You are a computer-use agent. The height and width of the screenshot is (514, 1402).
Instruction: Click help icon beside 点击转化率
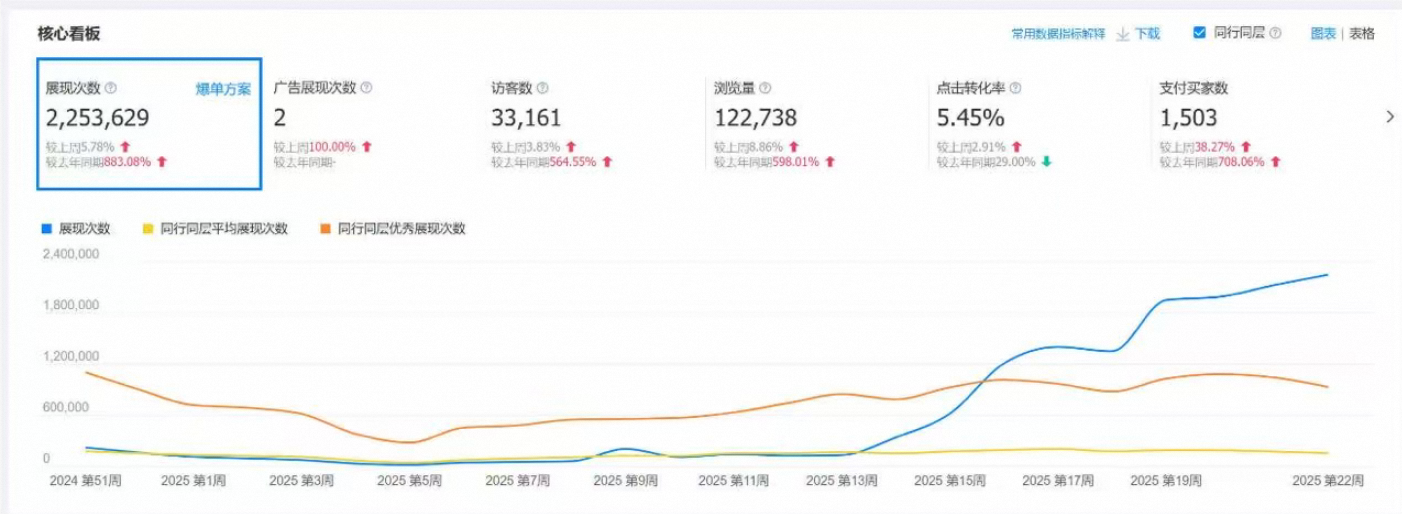pos(1015,88)
